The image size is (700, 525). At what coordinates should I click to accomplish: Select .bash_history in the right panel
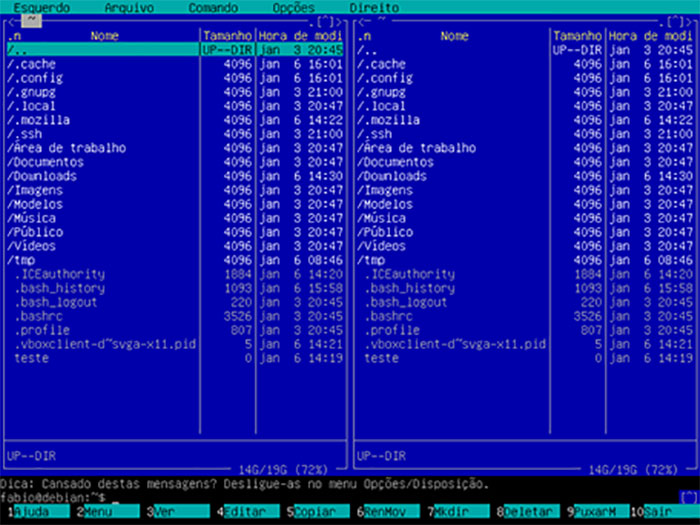click(525, 288)
